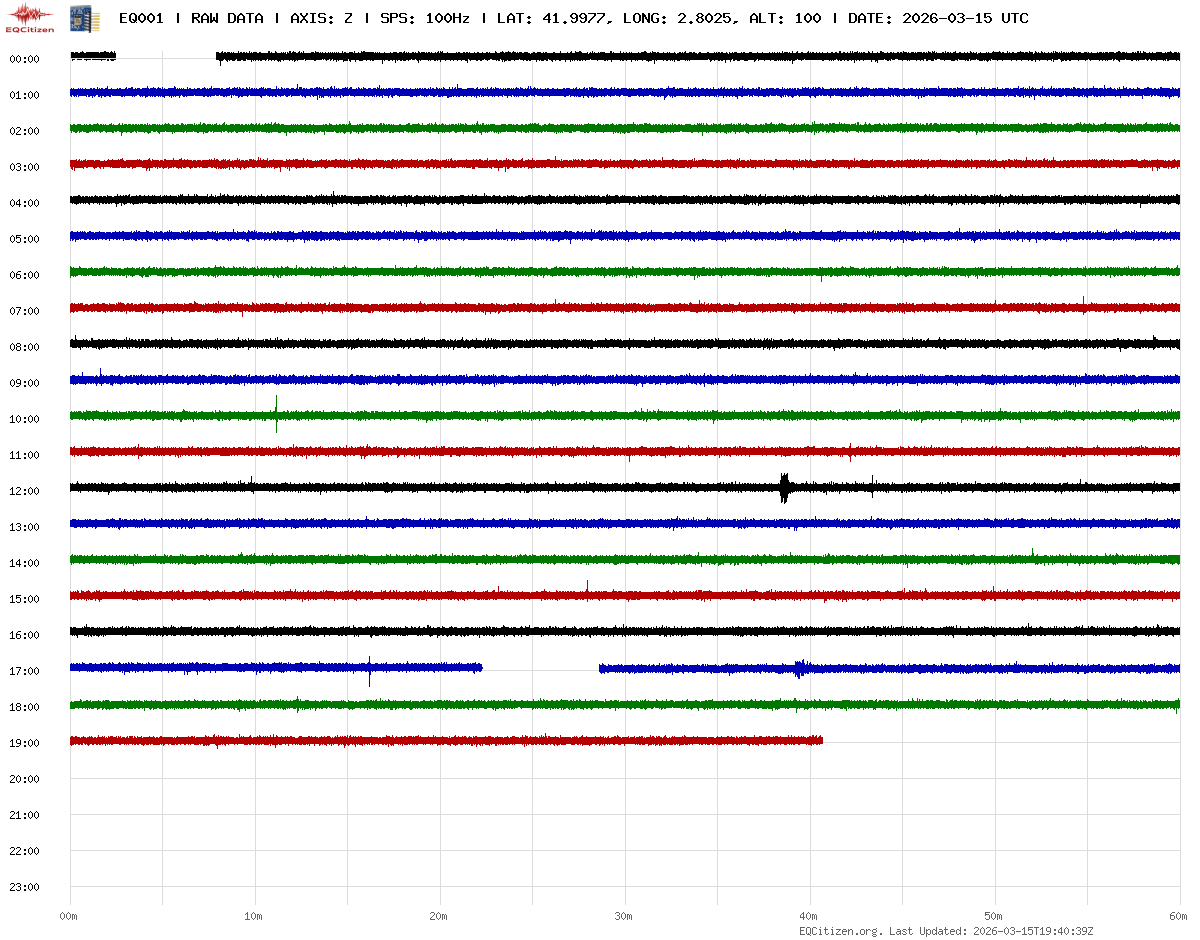The width and height of the screenshot is (1200, 940).
Task: Select the 00:00 hour label
Action: [24, 59]
